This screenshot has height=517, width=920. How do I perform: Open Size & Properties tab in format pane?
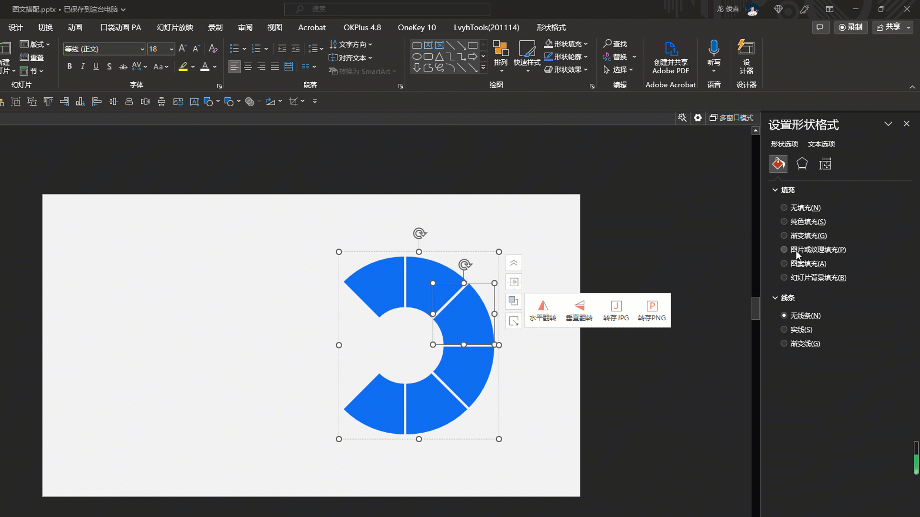(x=825, y=164)
